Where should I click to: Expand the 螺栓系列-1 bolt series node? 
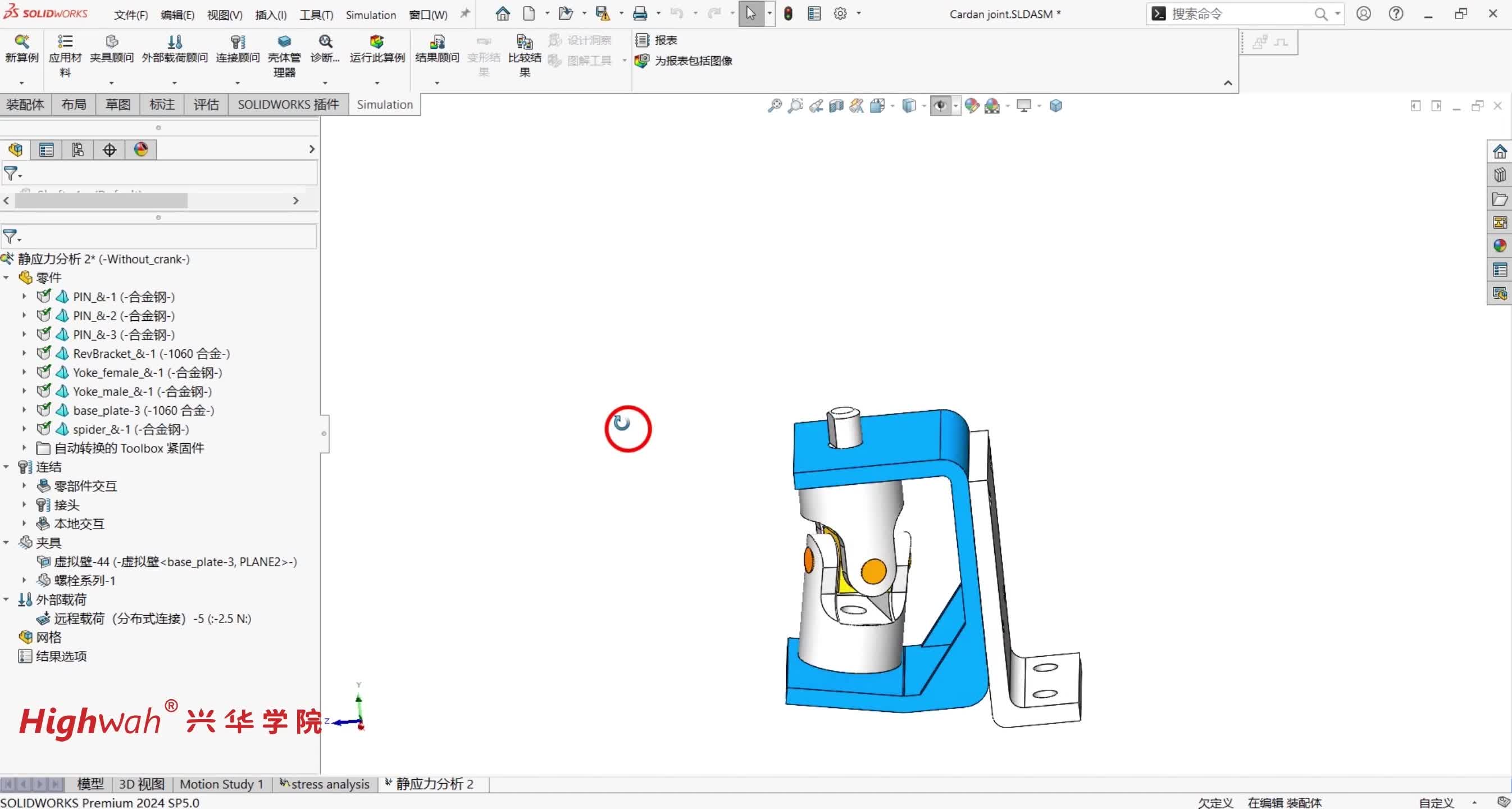coord(24,580)
